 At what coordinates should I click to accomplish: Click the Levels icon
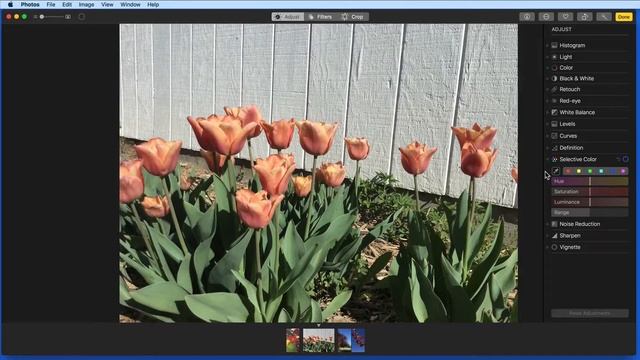(x=554, y=124)
